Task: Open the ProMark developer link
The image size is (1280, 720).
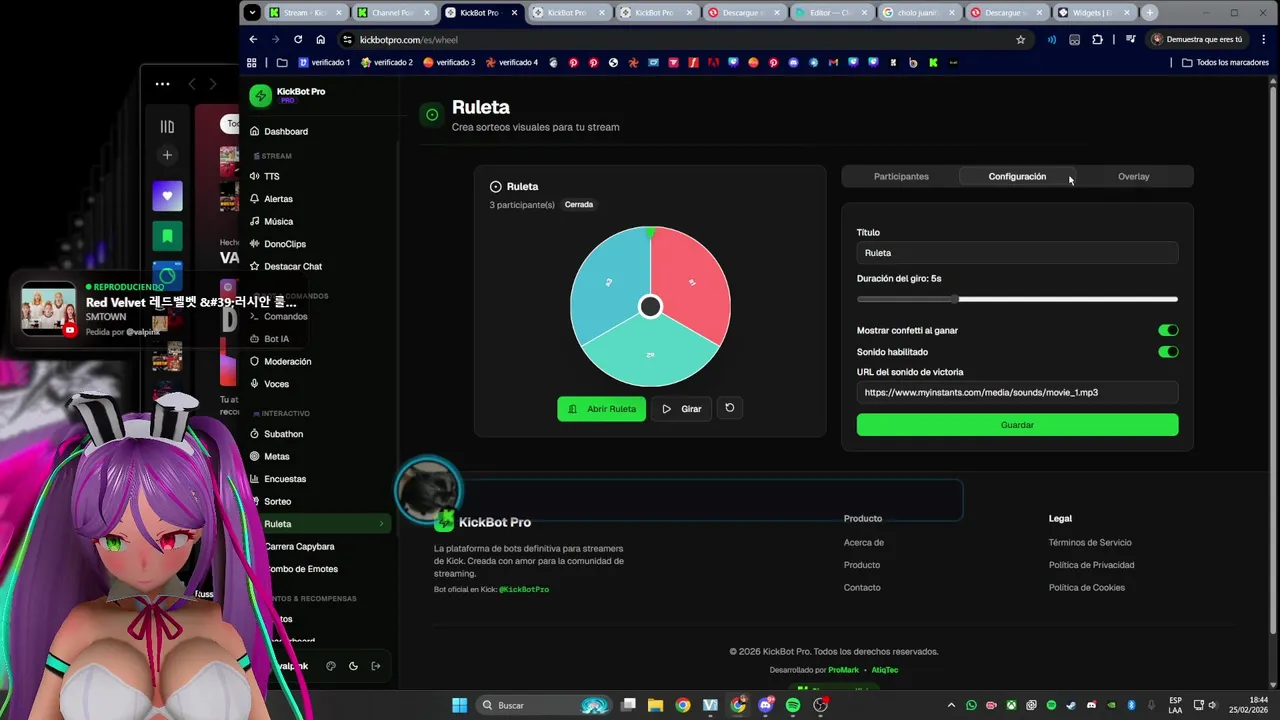Action: click(x=843, y=670)
